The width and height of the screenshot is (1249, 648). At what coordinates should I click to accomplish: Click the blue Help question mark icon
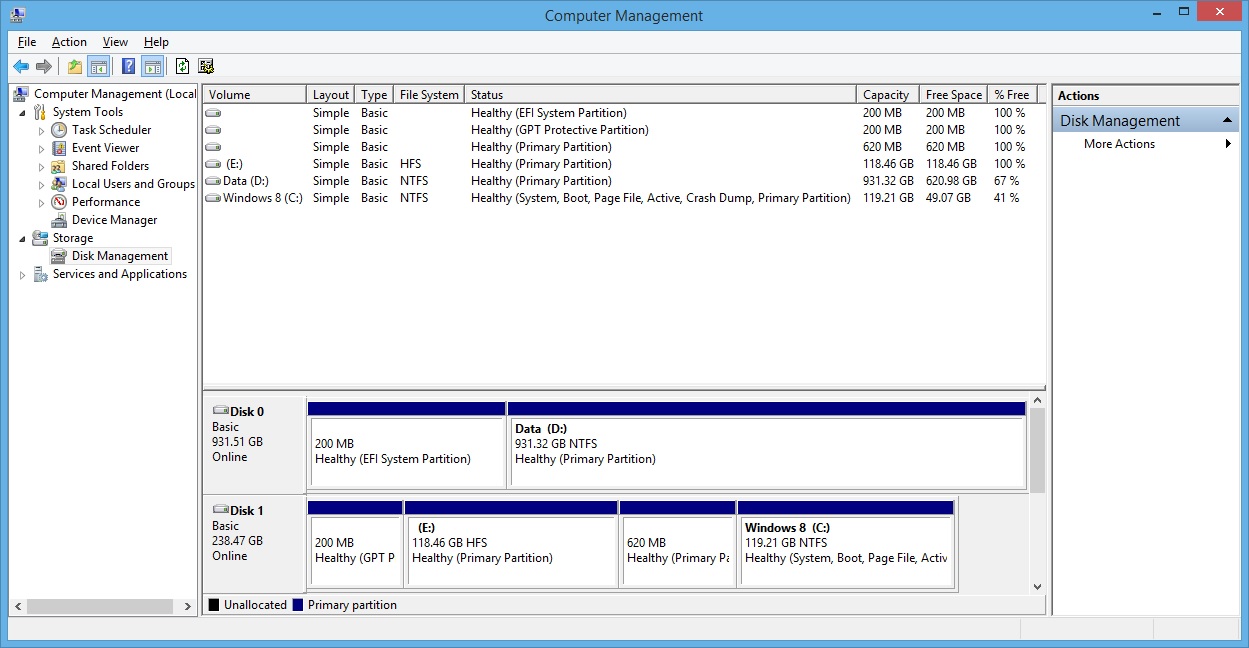128,67
